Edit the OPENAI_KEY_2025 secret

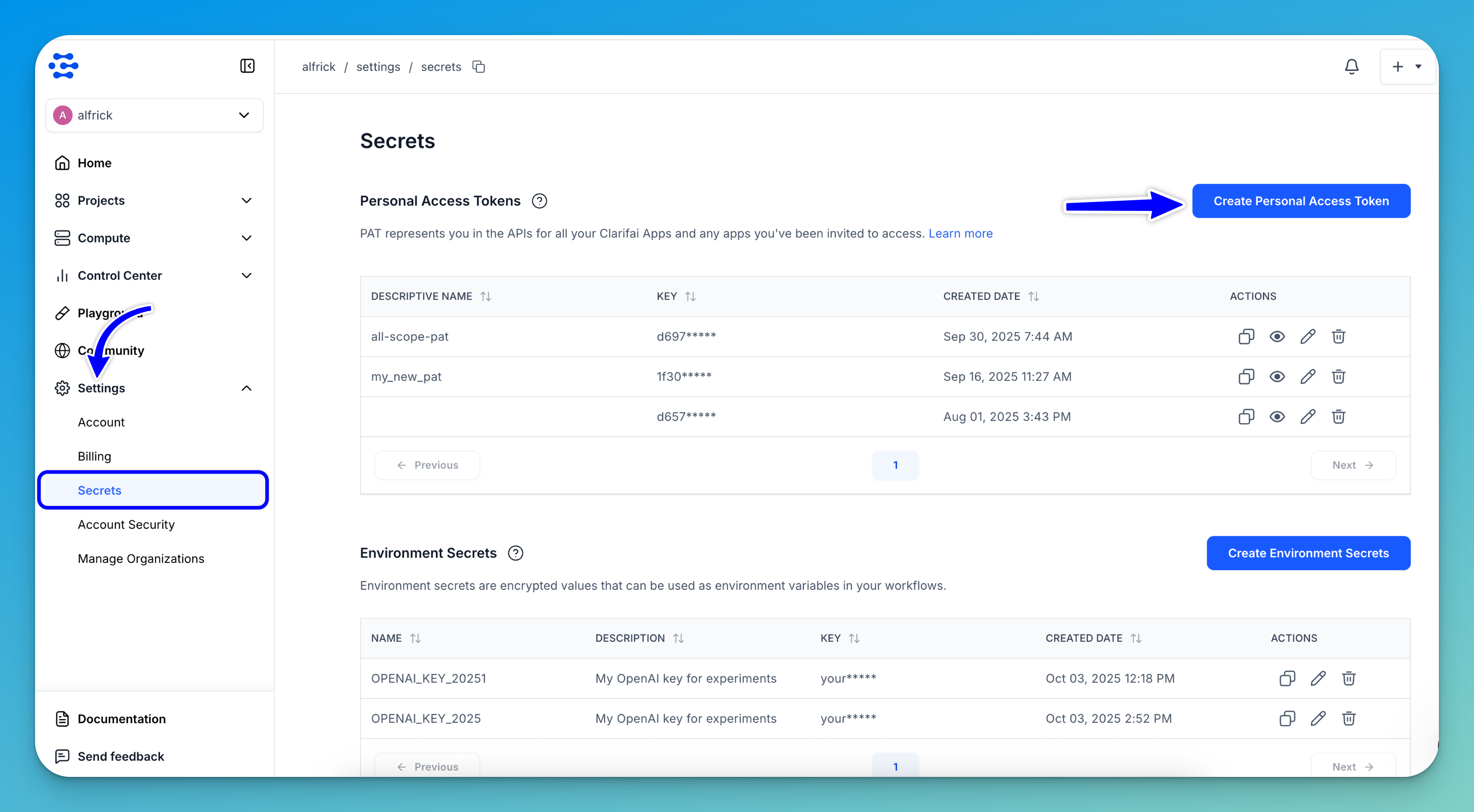click(1318, 718)
